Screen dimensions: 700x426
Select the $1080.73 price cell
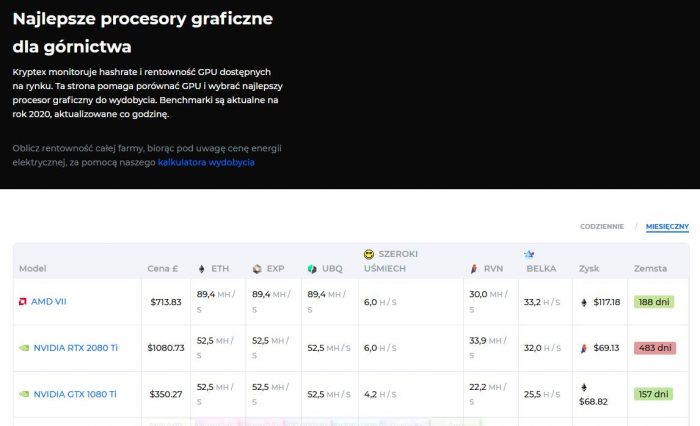coord(166,348)
